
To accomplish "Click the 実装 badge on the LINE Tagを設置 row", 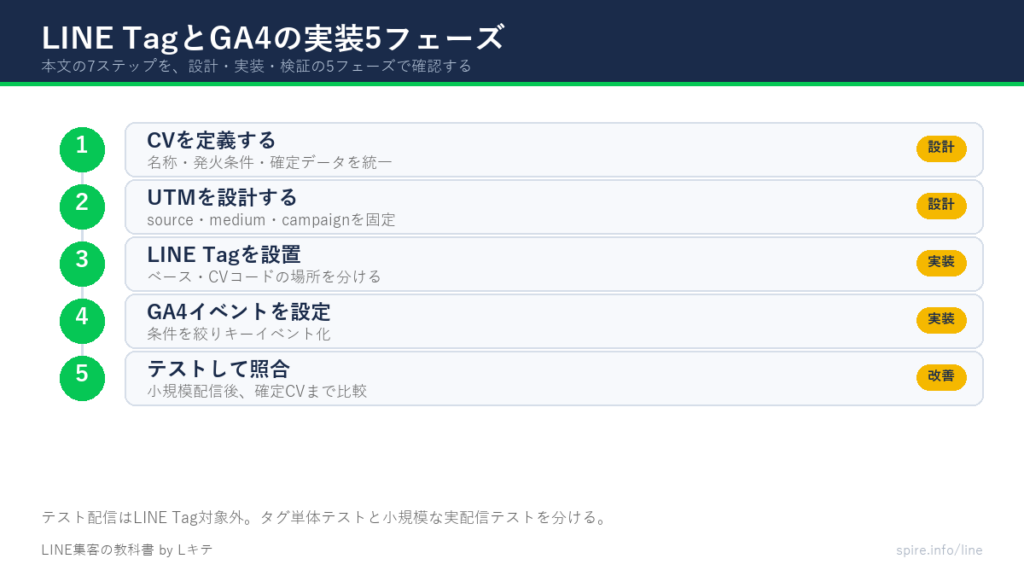I will pos(941,263).
